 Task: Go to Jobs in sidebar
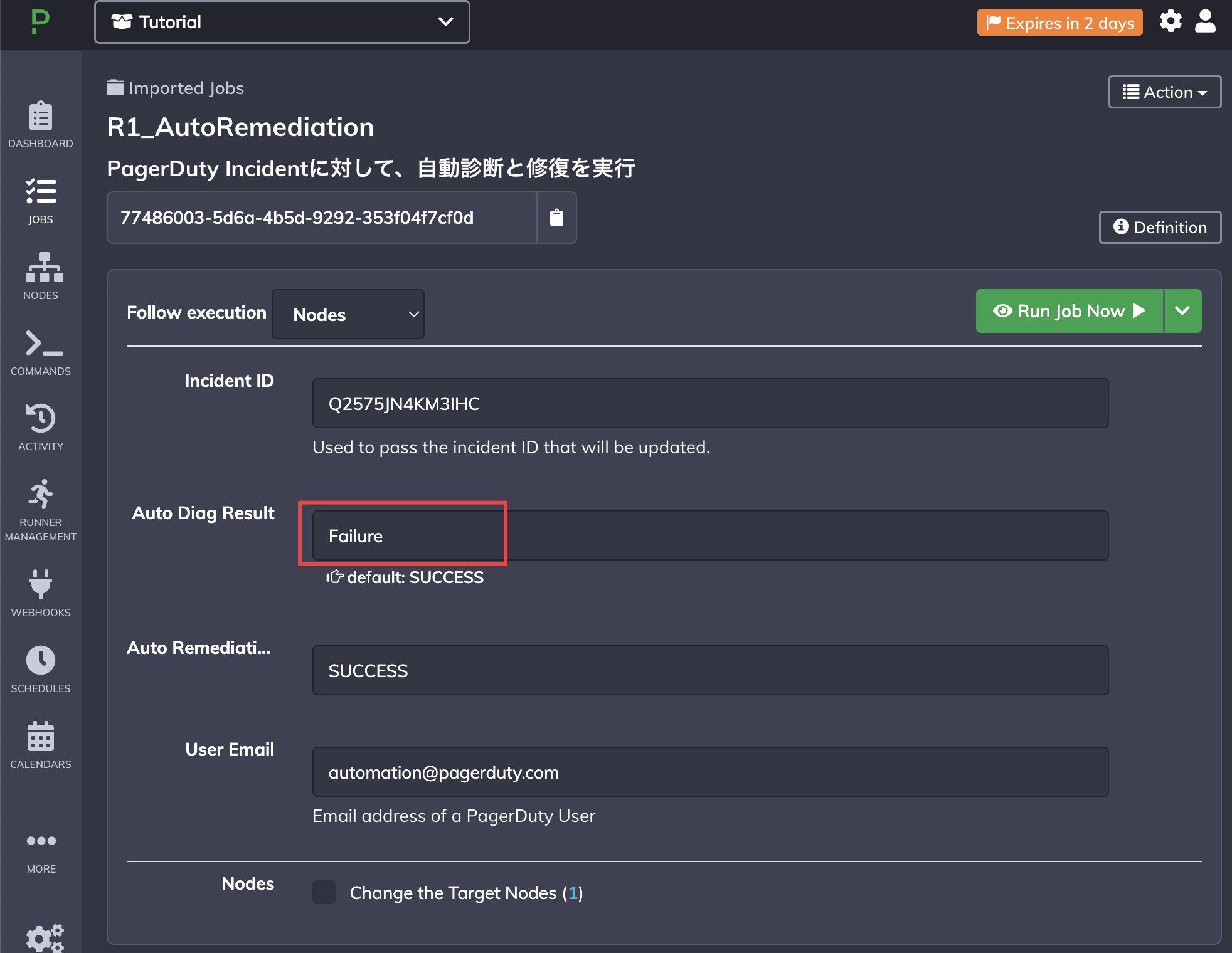41,201
